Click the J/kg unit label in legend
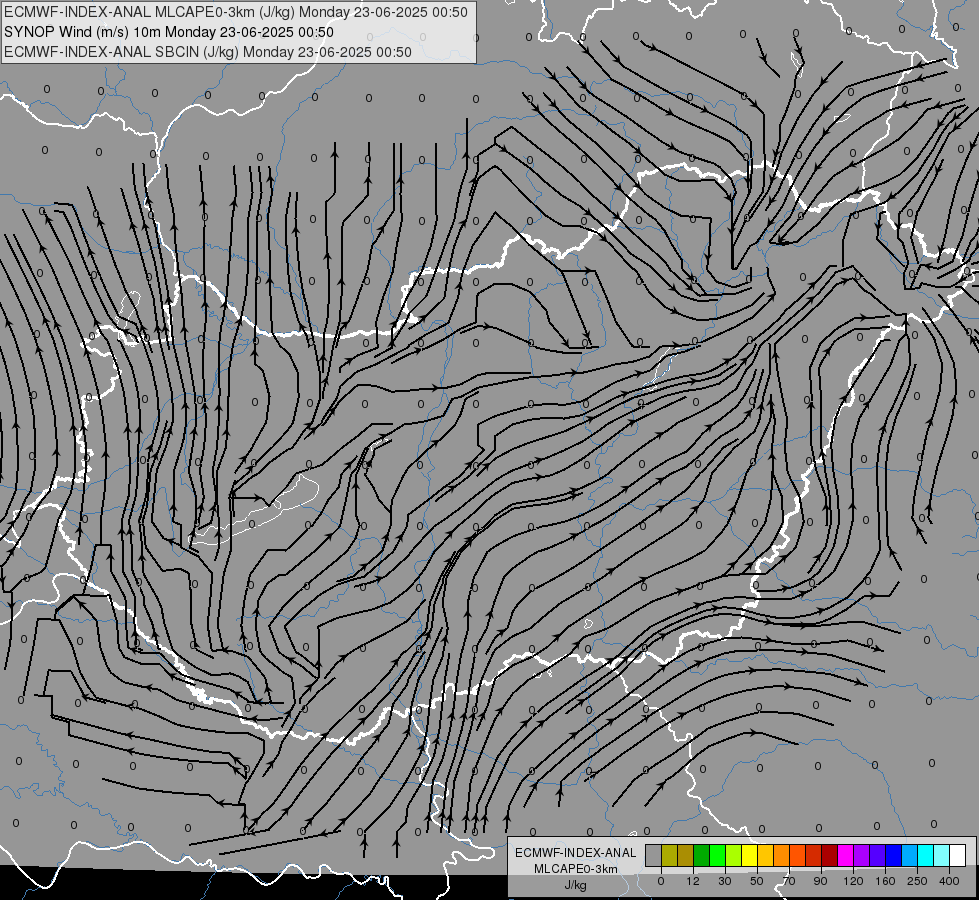 click(576, 885)
